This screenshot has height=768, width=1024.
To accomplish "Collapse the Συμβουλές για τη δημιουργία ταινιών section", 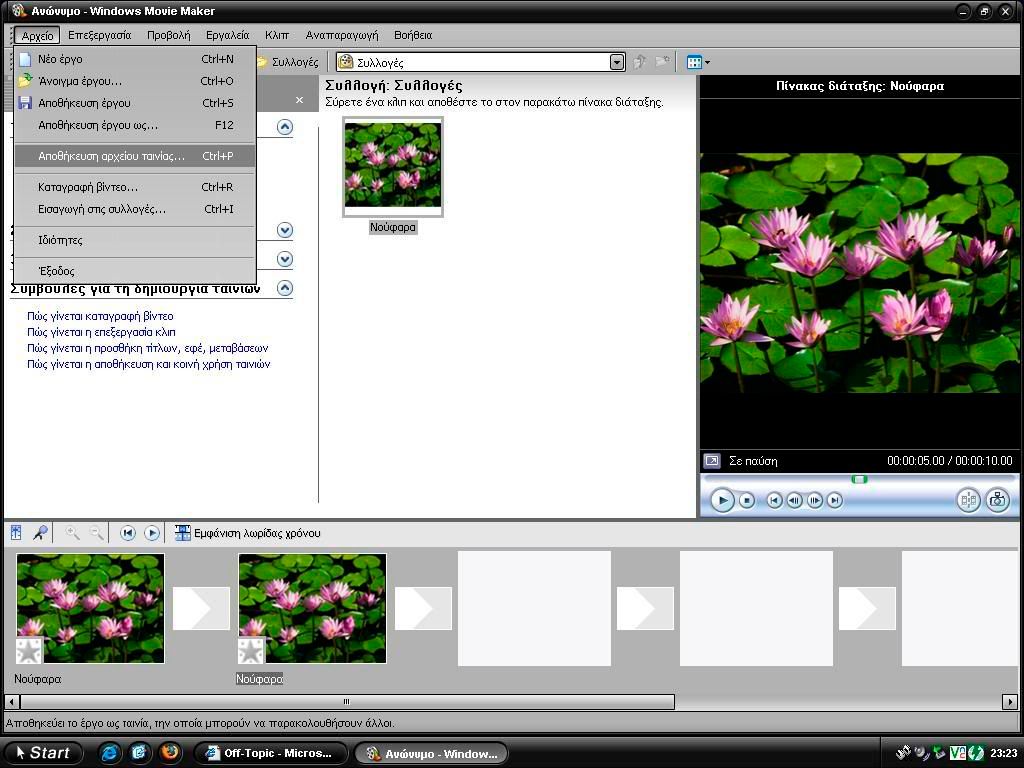I will point(285,288).
